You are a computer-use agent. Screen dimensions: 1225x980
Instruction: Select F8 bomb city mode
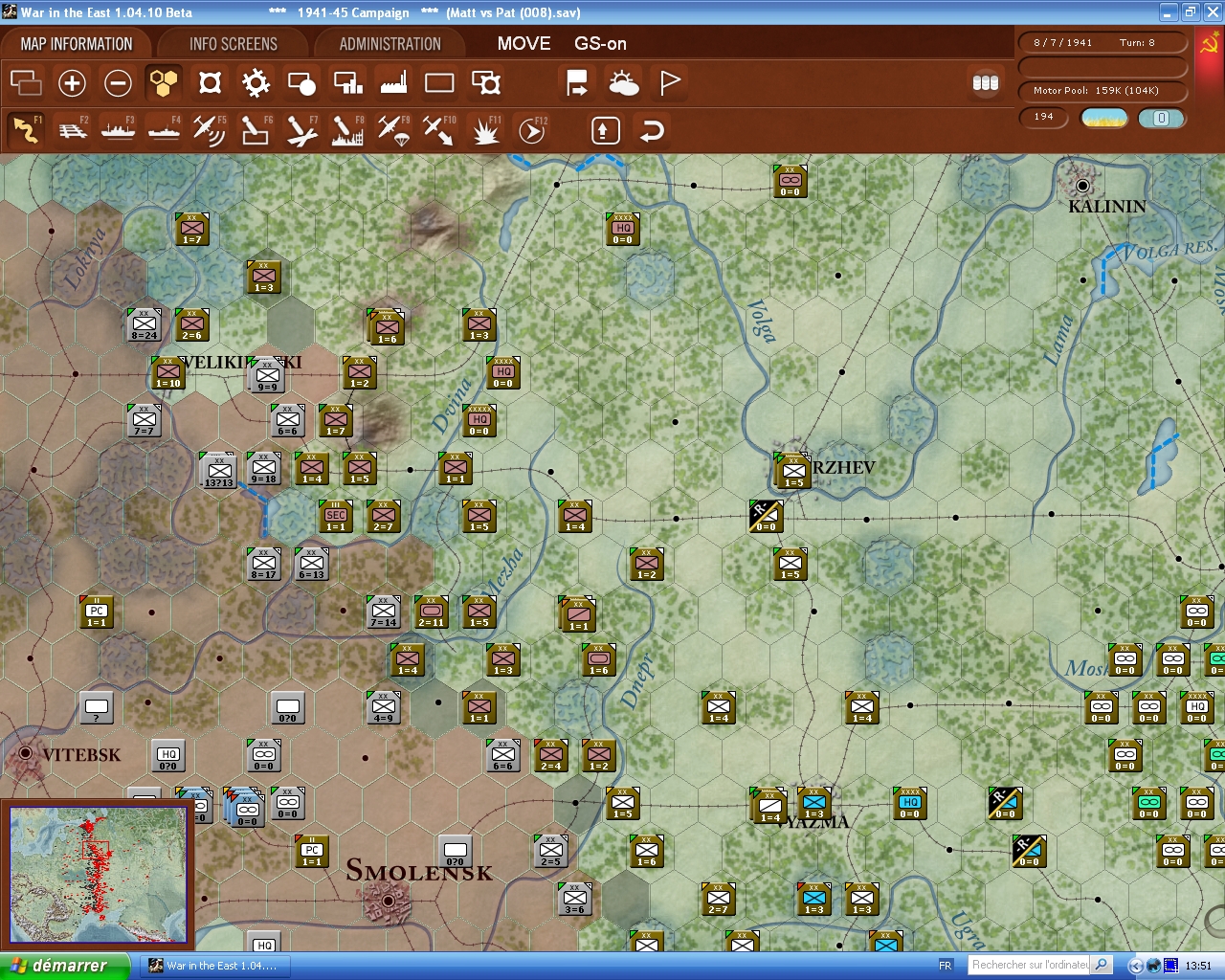(347, 130)
